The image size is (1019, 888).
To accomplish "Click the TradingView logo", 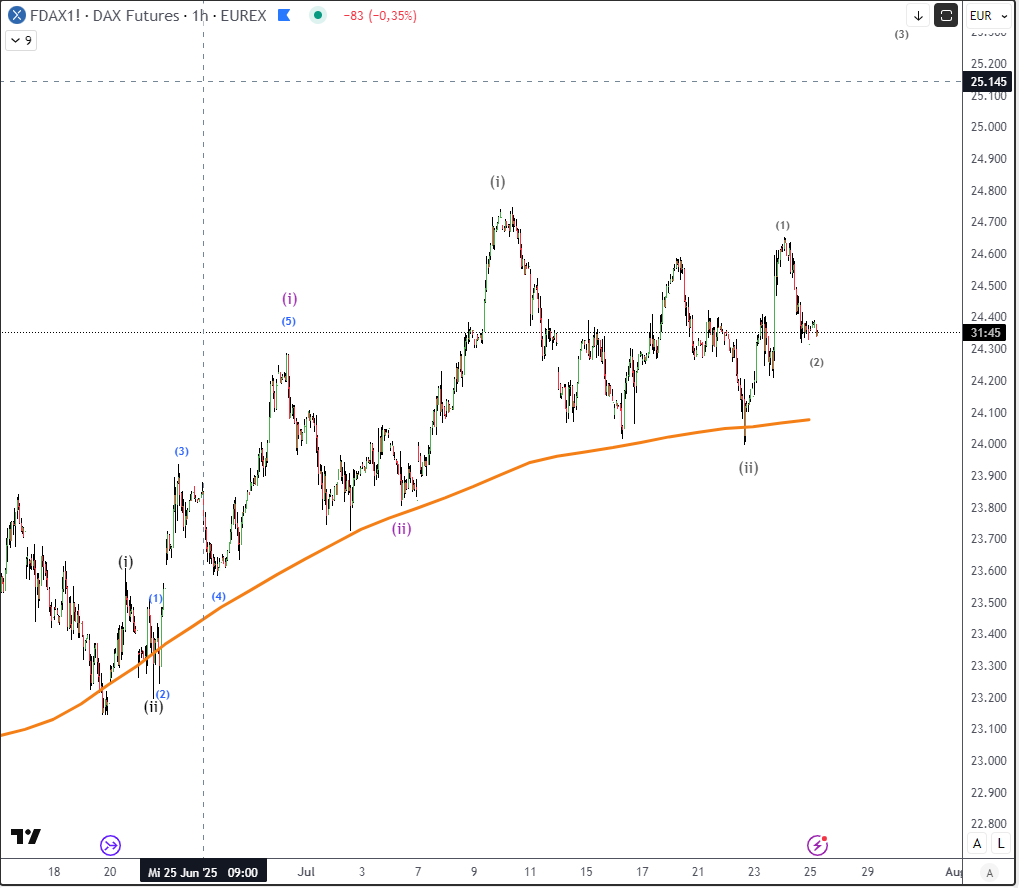I will [x=25, y=836].
